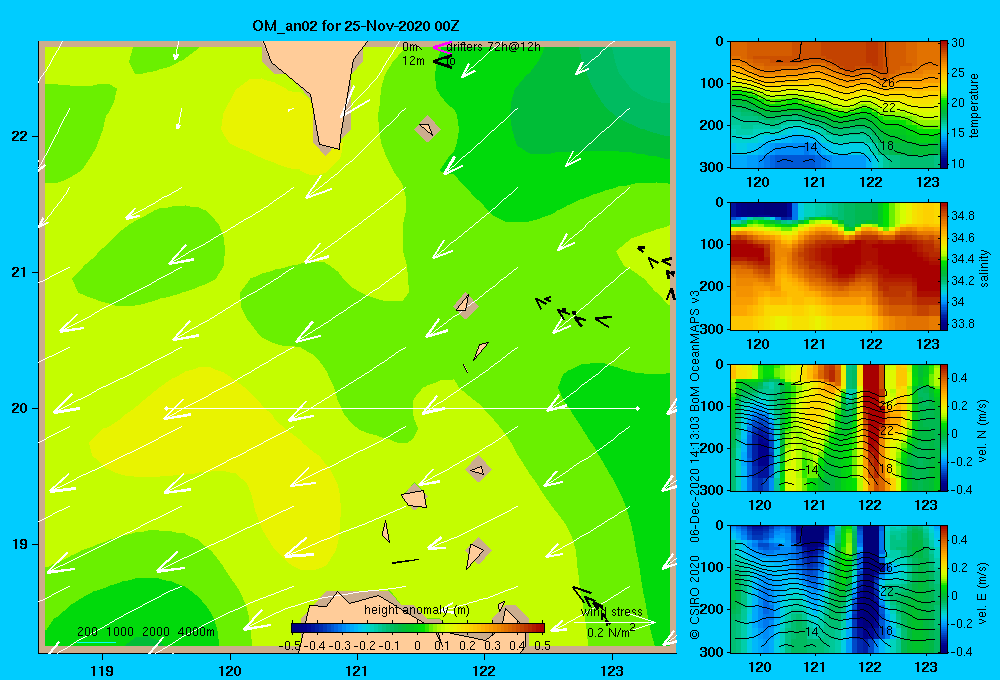This screenshot has height=680, width=1000.
Task: Click the 26 contour label in temperature panel
Action: (887, 83)
